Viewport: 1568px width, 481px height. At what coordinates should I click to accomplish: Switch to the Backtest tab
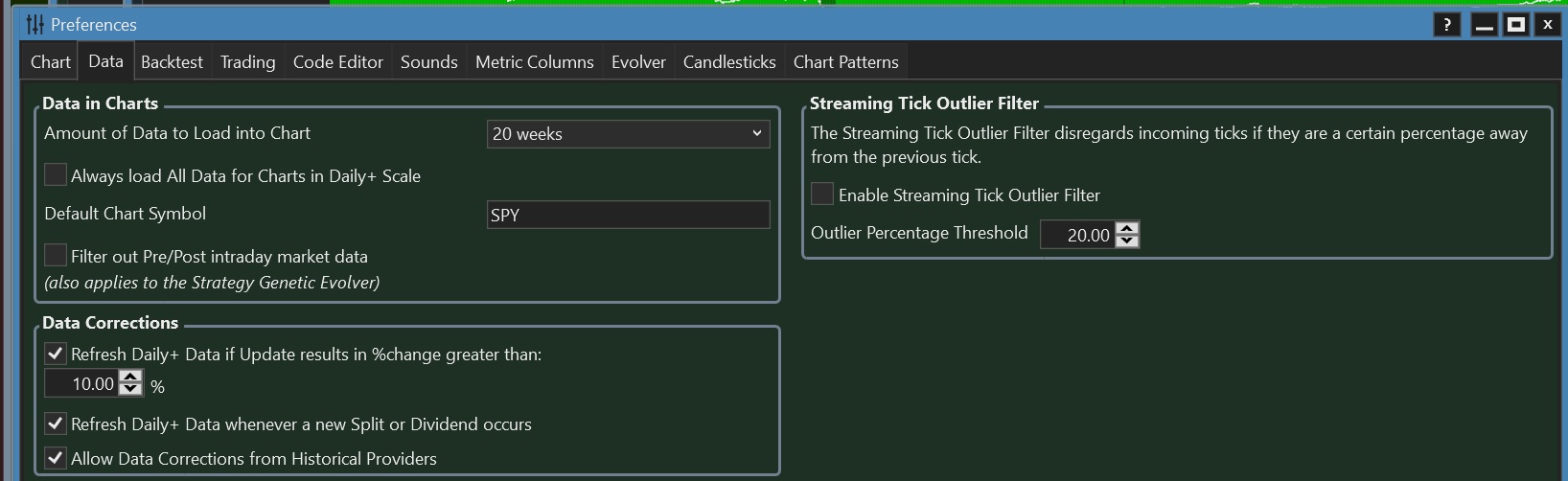click(x=172, y=62)
